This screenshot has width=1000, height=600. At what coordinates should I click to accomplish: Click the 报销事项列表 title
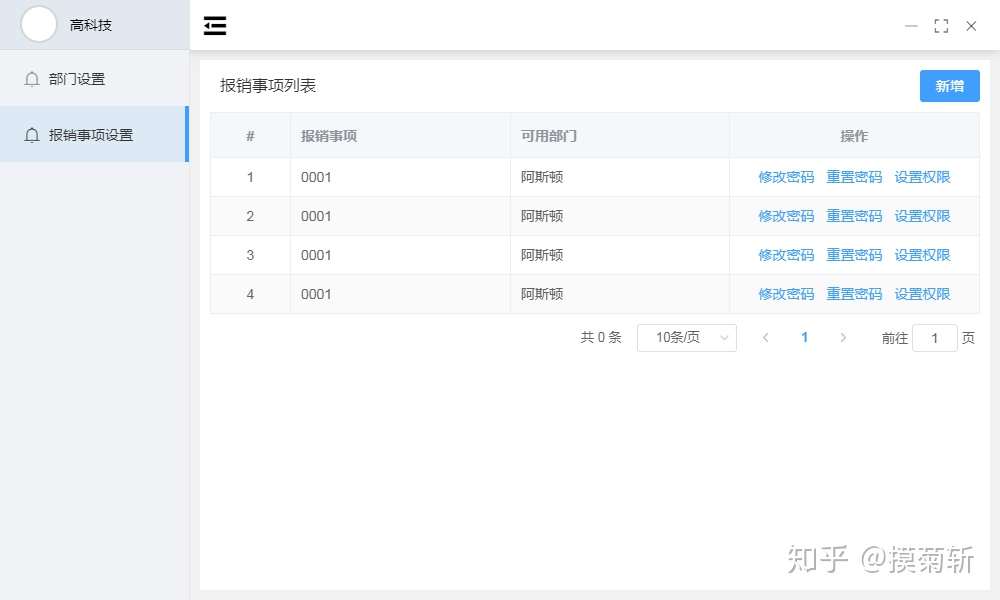pos(268,85)
